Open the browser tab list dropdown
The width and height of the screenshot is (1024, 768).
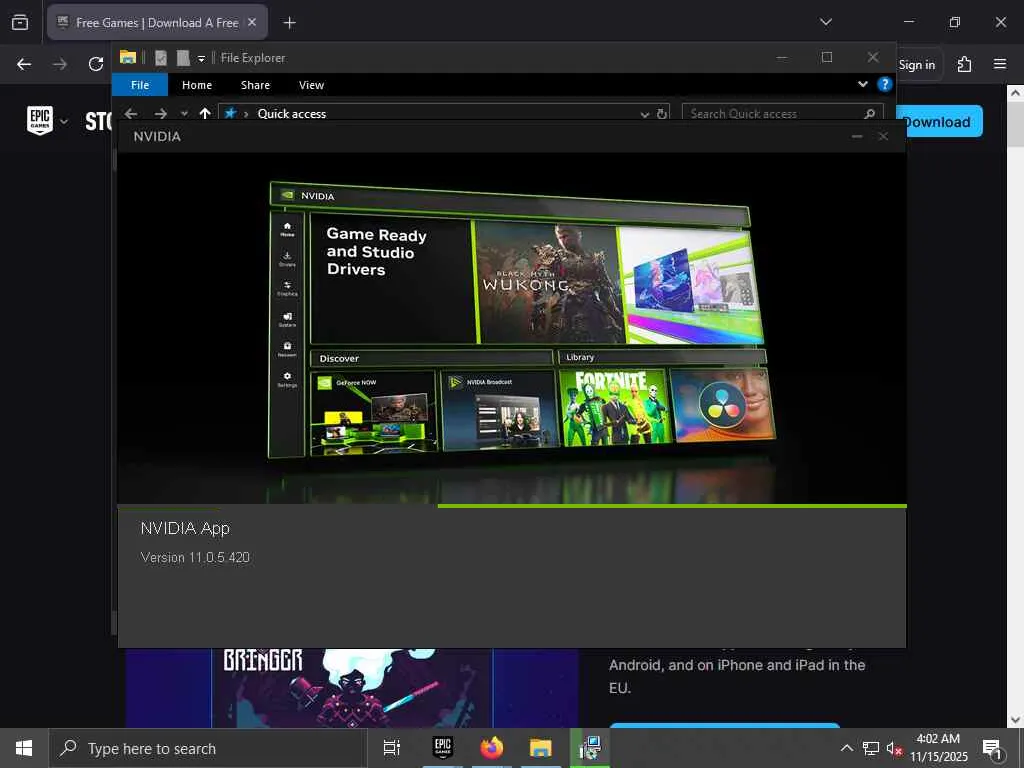pos(825,22)
